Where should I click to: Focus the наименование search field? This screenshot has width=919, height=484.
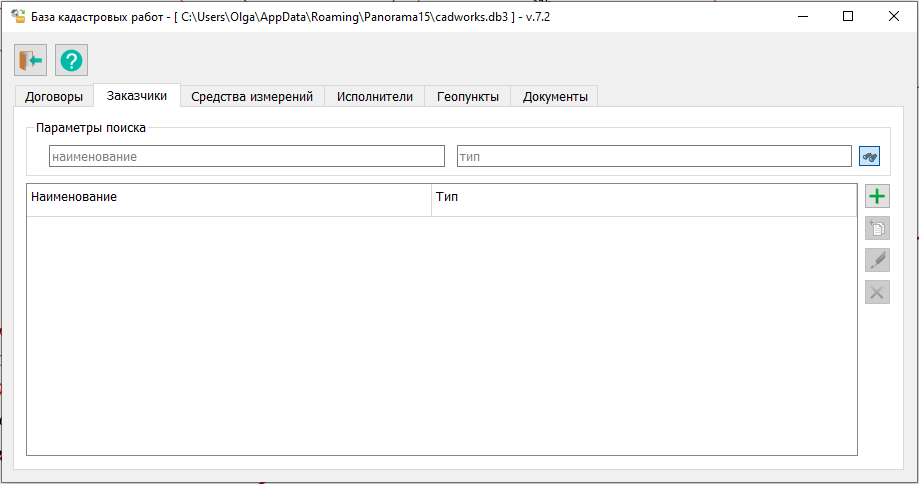click(246, 157)
